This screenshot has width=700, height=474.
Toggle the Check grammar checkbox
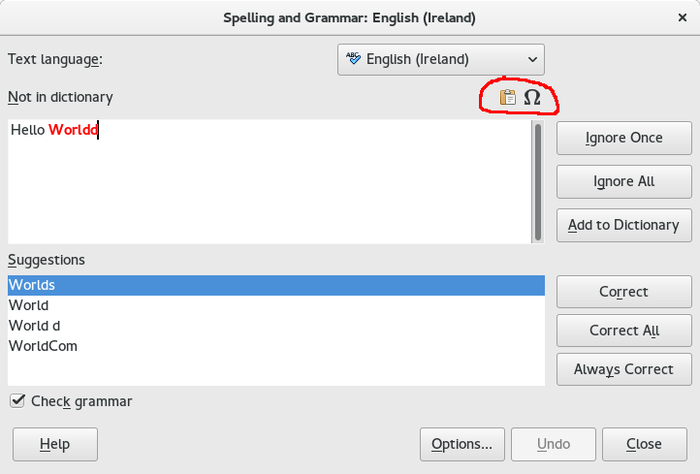pos(17,401)
